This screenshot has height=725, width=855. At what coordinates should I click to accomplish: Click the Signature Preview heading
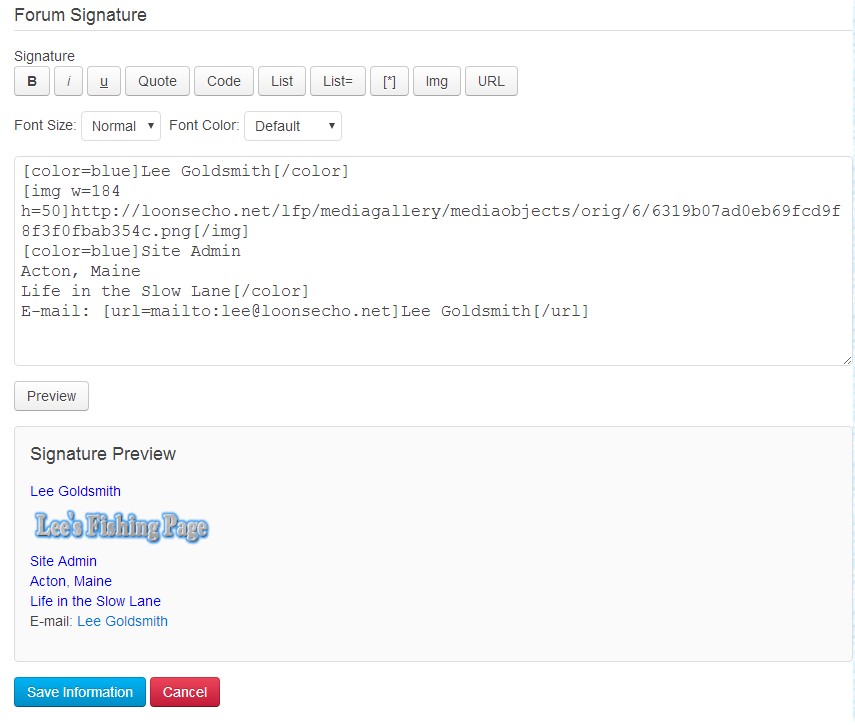pyautogui.click(x=103, y=454)
